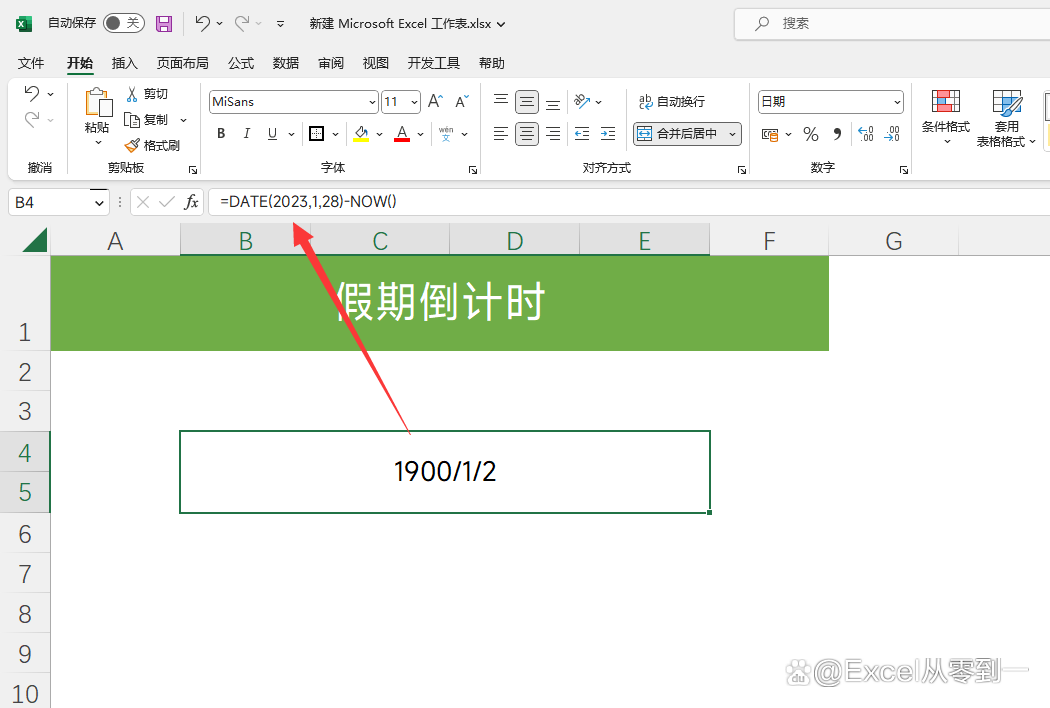Select center horizontally icon
The image size is (1050, 708).
click(527, 134)
